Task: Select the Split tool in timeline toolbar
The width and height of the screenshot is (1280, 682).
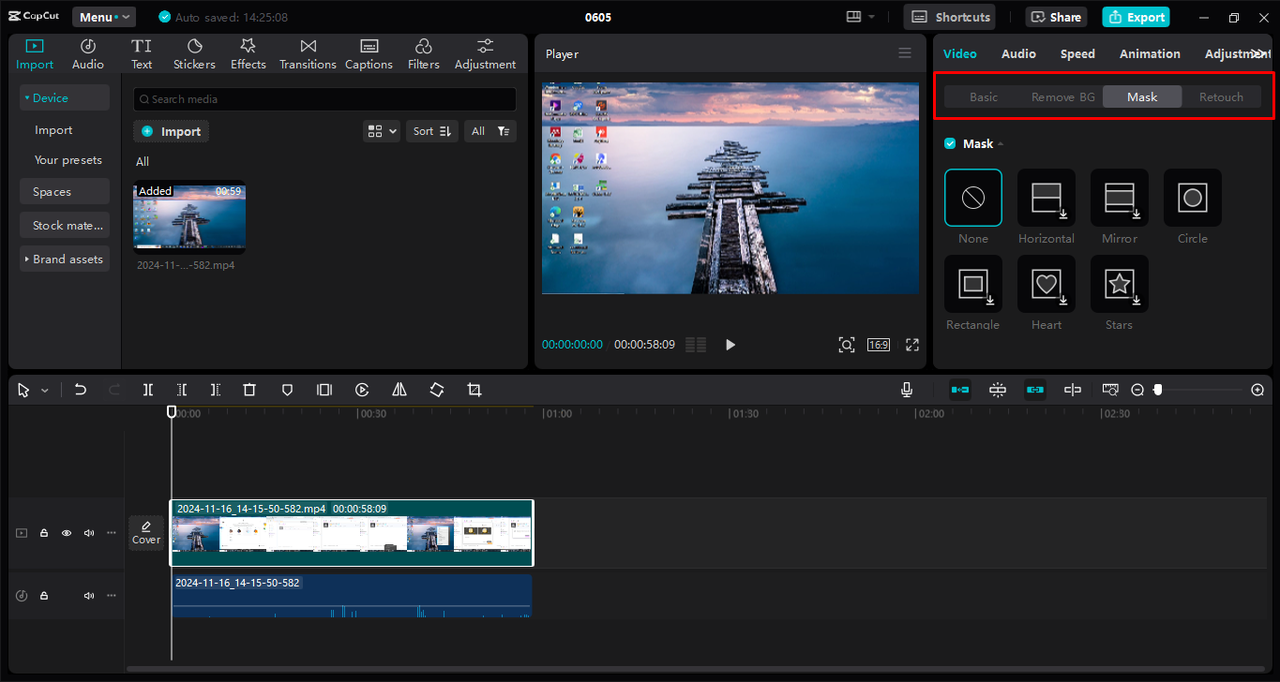Action: tap(148, 390)
